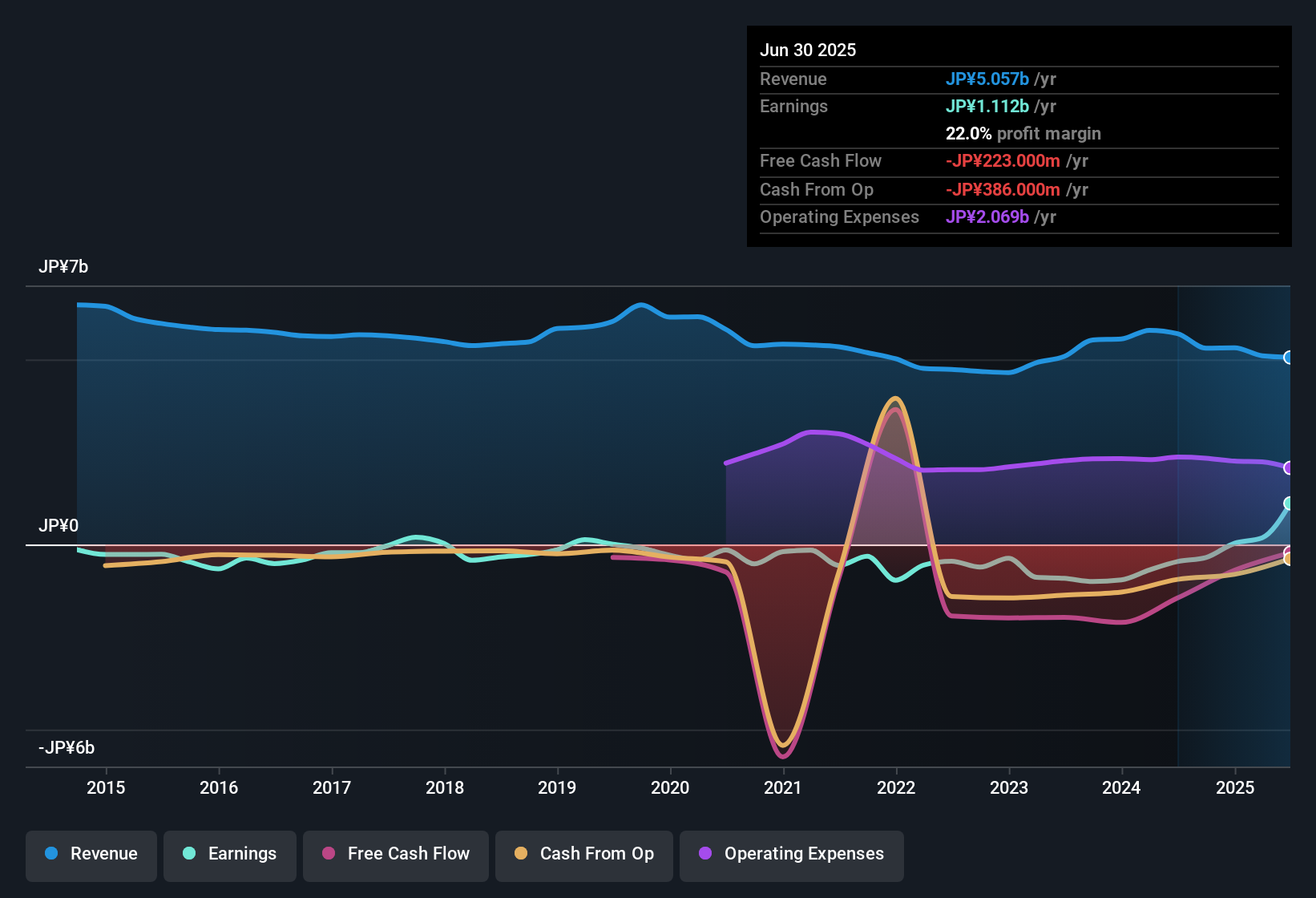1316x898 pixels.
Task: Click the 2022 x-axis year label
Action: tap(896, 788)
